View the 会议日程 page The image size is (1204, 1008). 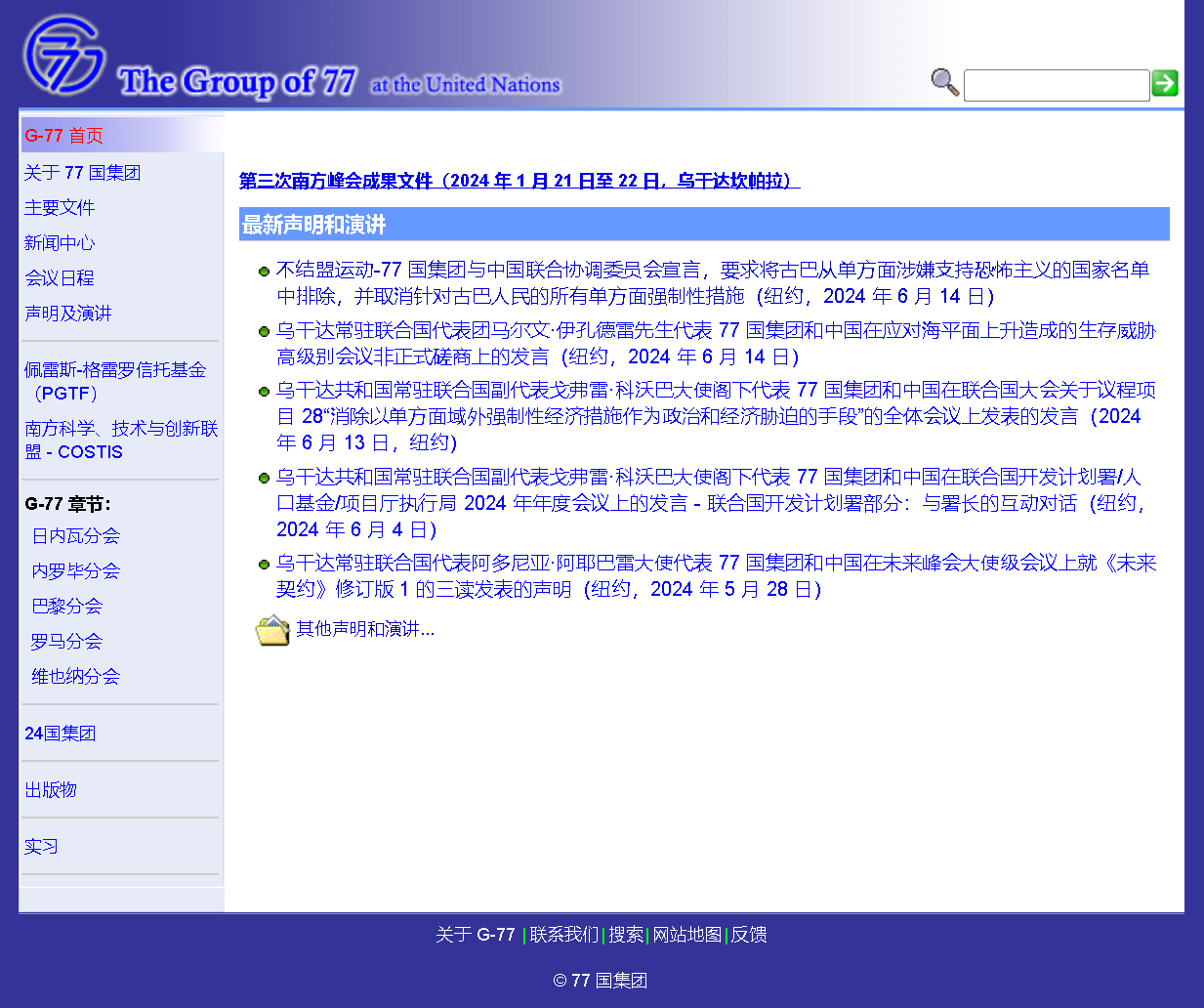(60, 278)
